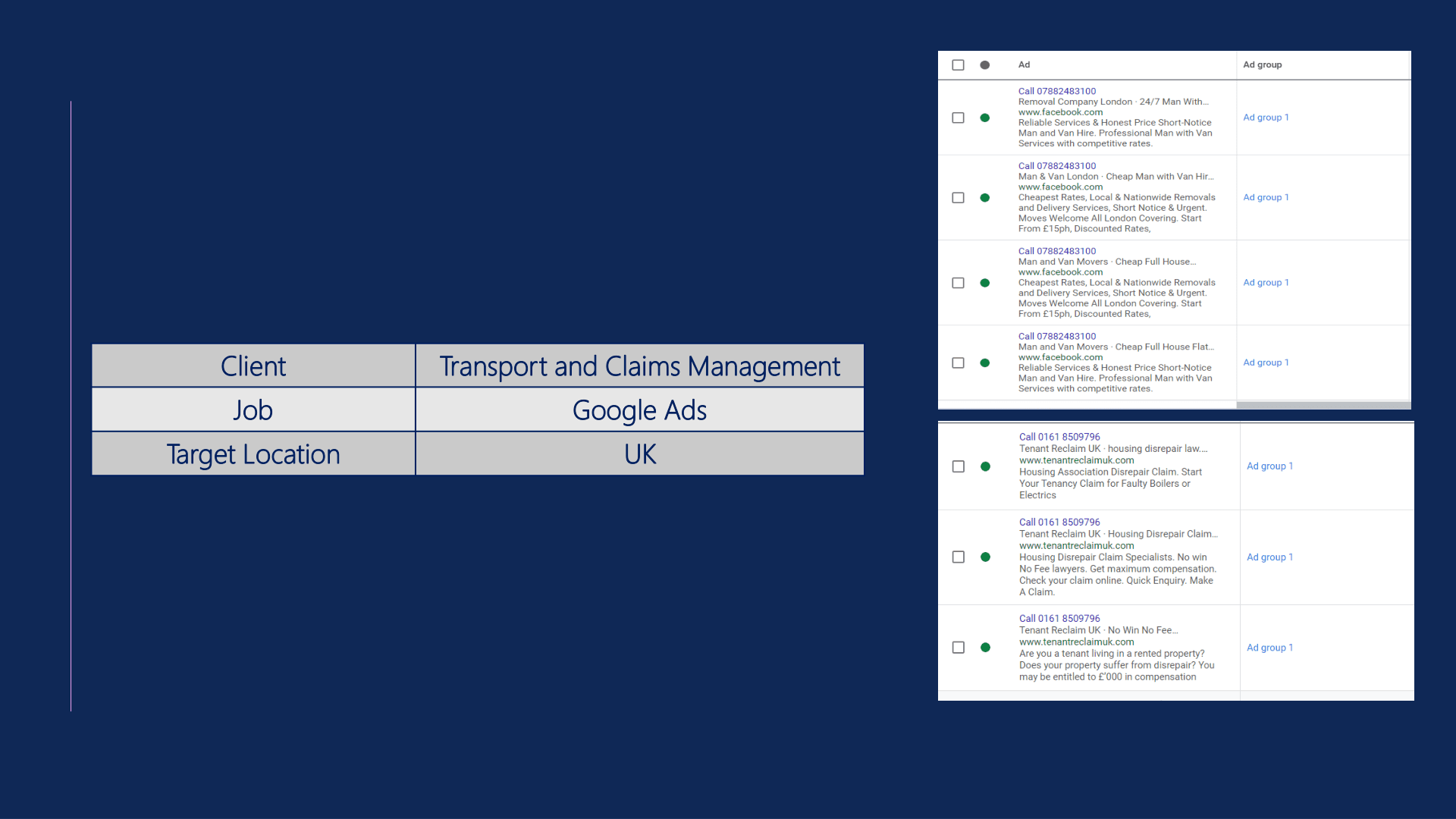1456x819 pixels.
Task: Click the www.tenantreclaimuk.com link in the last ad
Action: 1075,642
